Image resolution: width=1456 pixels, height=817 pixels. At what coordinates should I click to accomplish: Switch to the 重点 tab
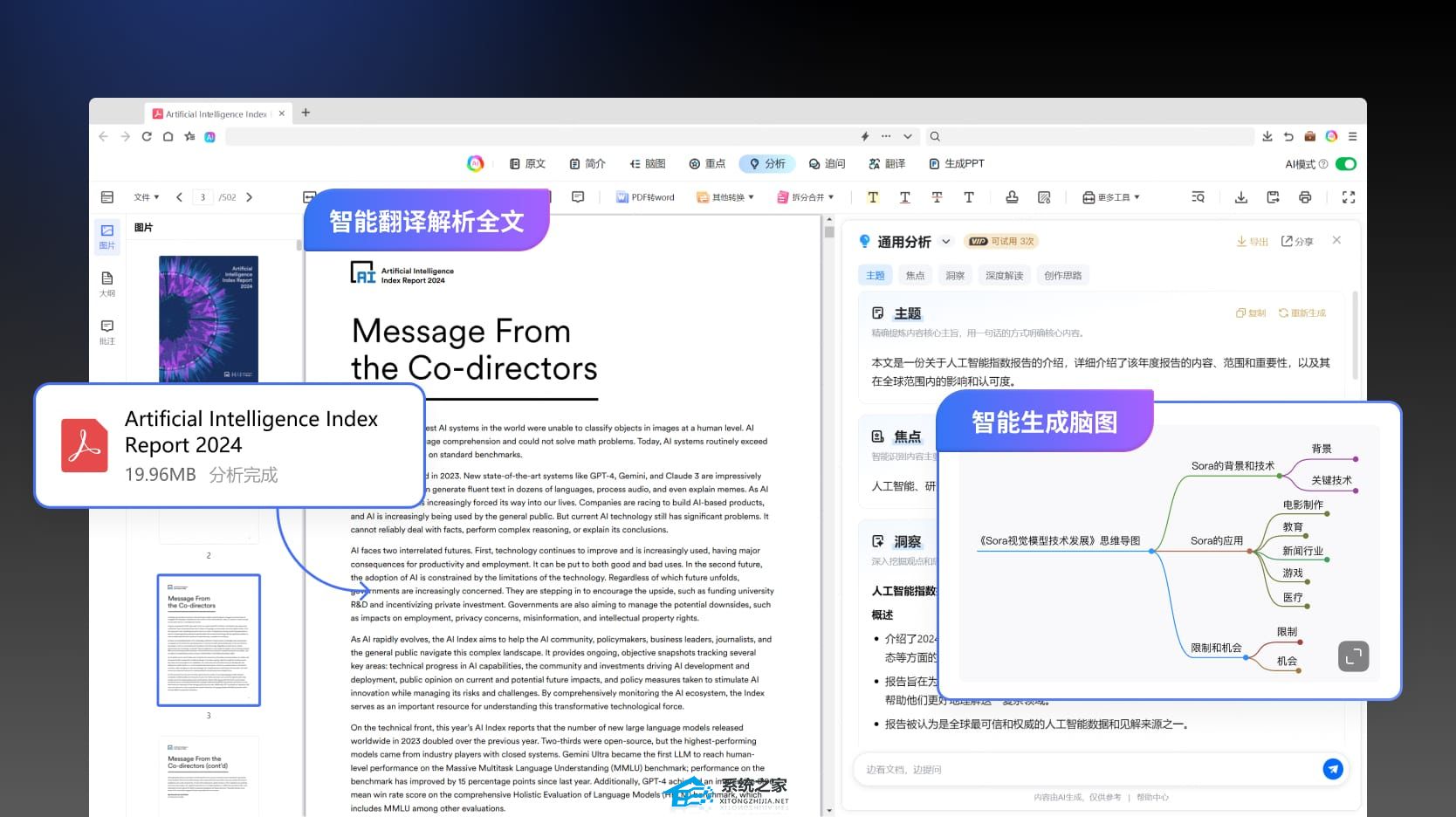point(707,164)
